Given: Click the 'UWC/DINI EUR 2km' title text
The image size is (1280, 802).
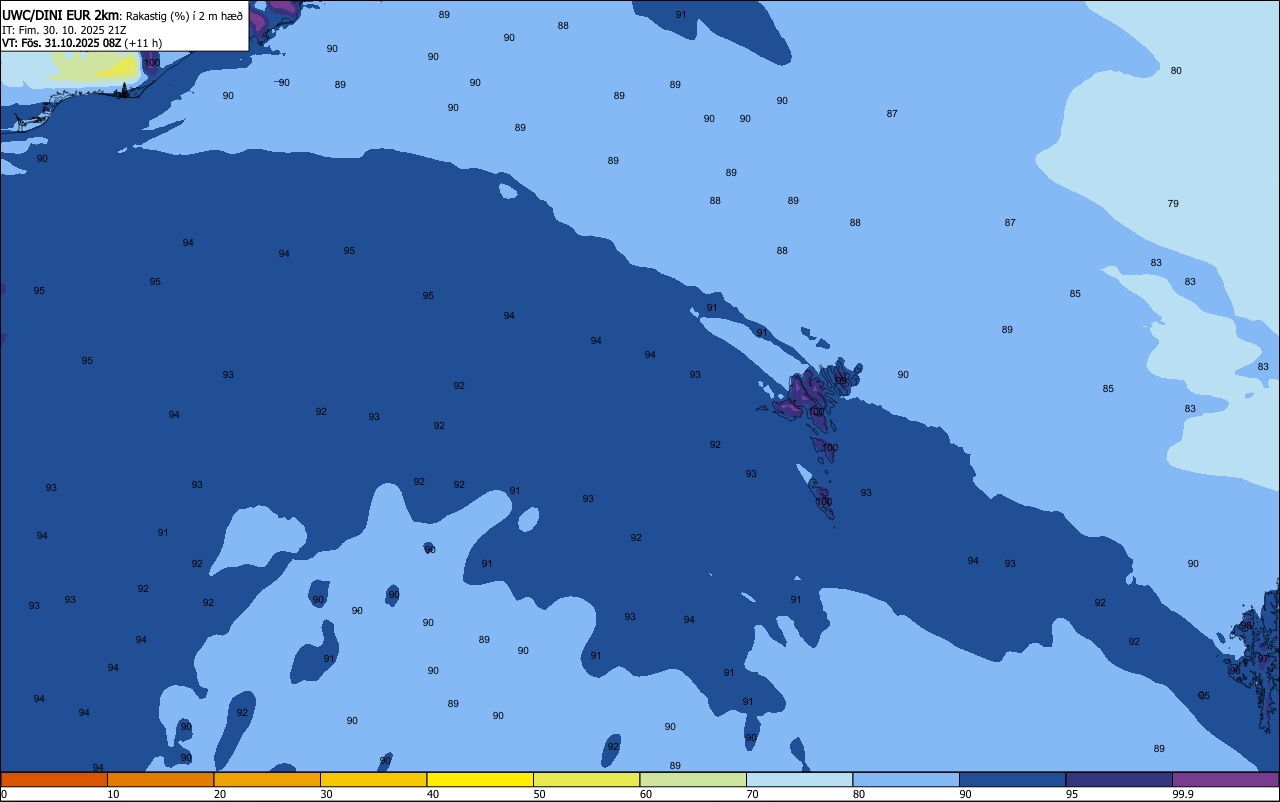Looking at the screenshot, I should point(61,15).
